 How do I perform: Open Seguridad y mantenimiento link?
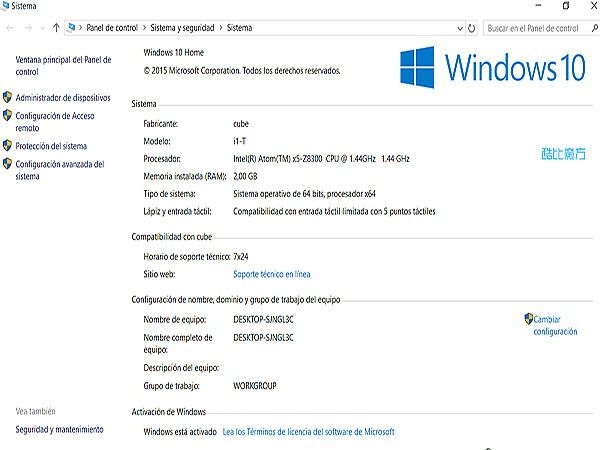59,429
